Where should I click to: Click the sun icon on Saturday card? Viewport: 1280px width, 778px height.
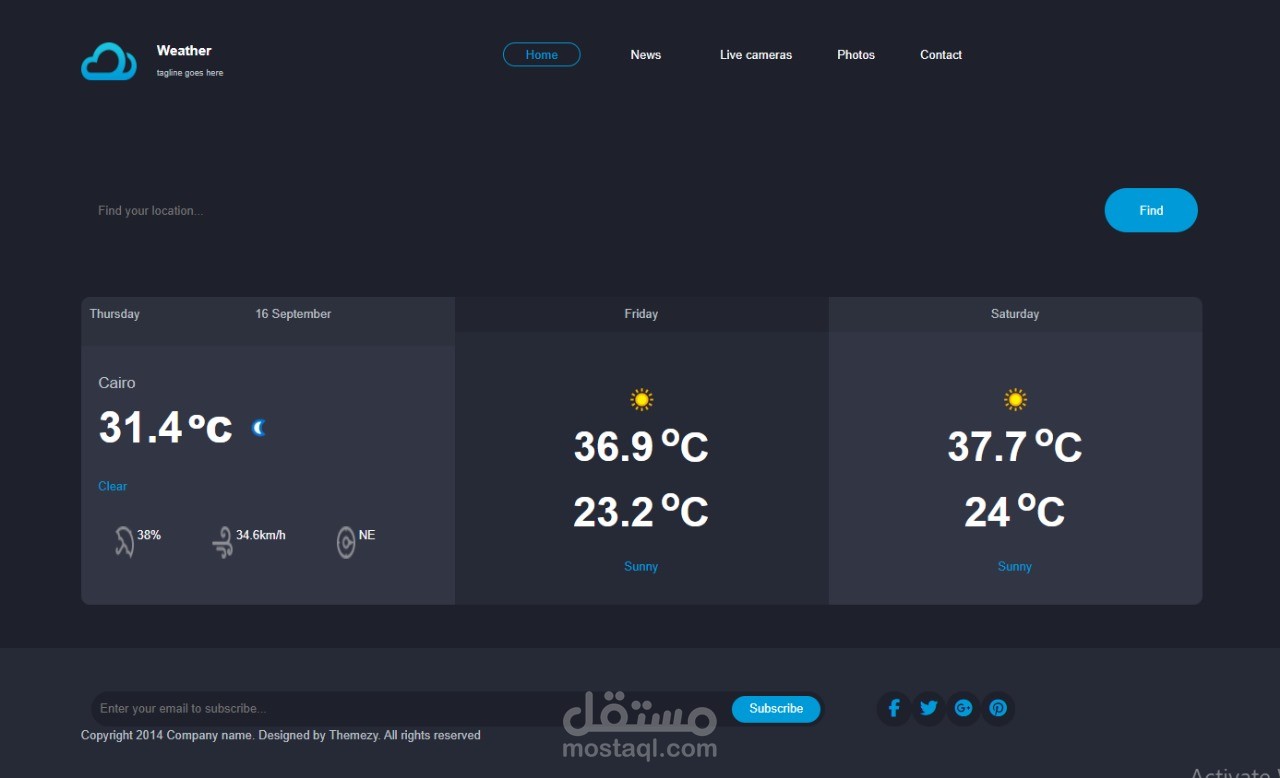click(1015, 400)
